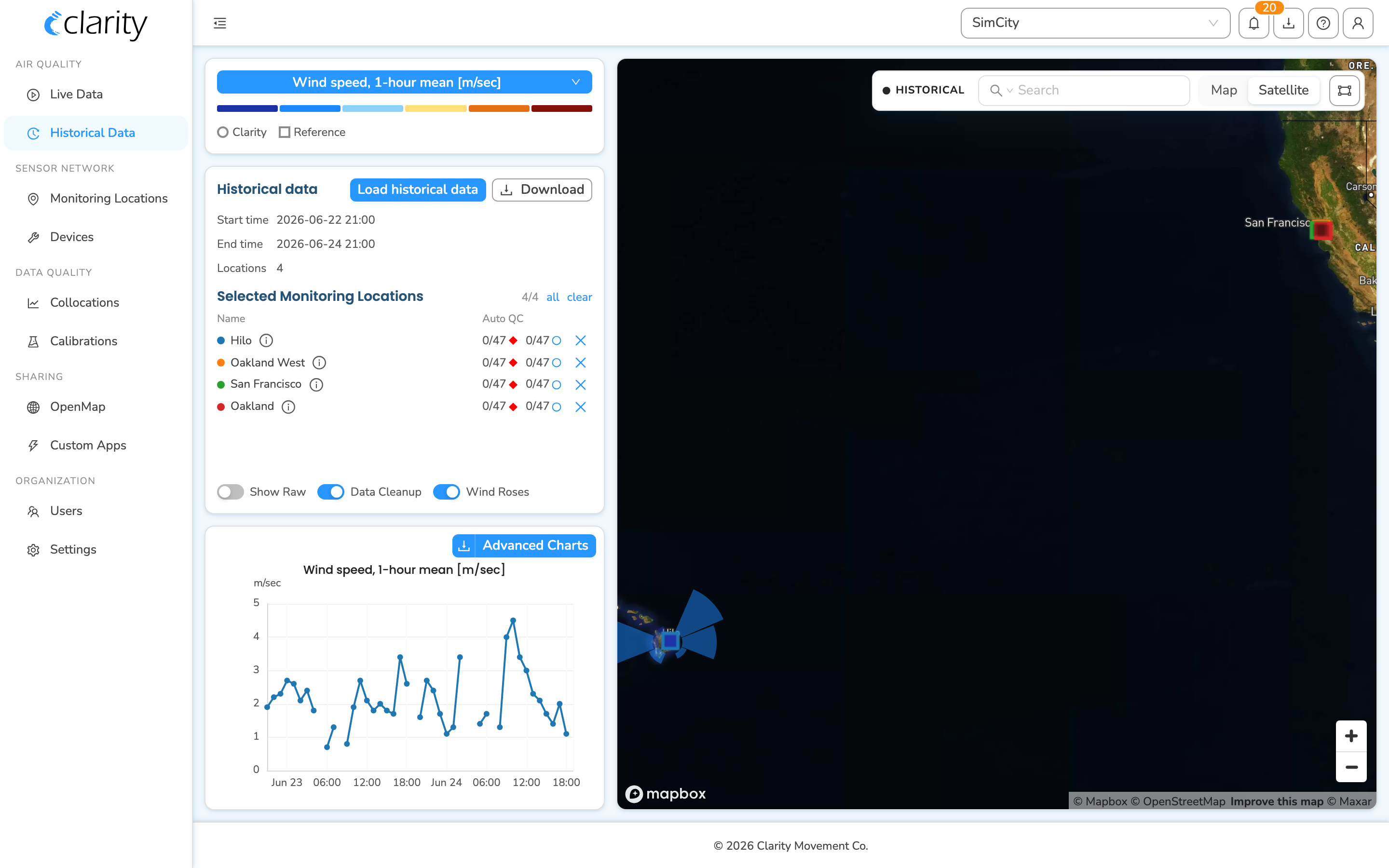1389x868 pixels.
Task: Click the map Search input field
Action: click(1084, 90)
